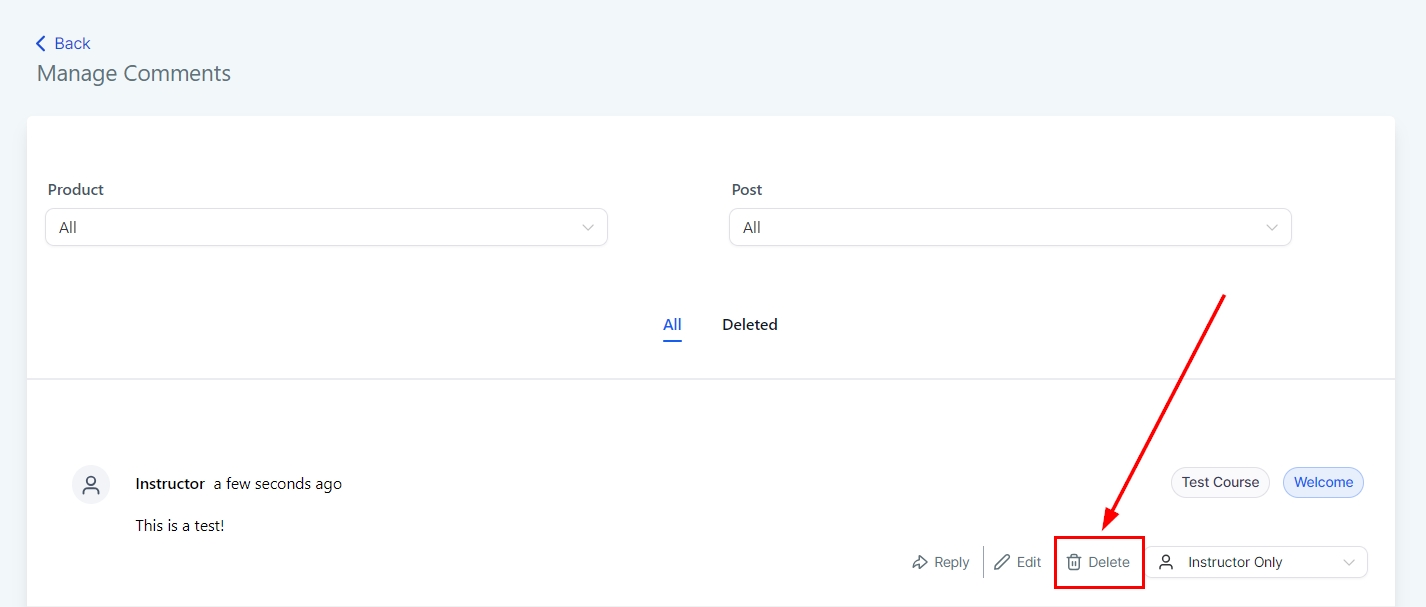Click the Edit pencil icon

[1002, 563]
